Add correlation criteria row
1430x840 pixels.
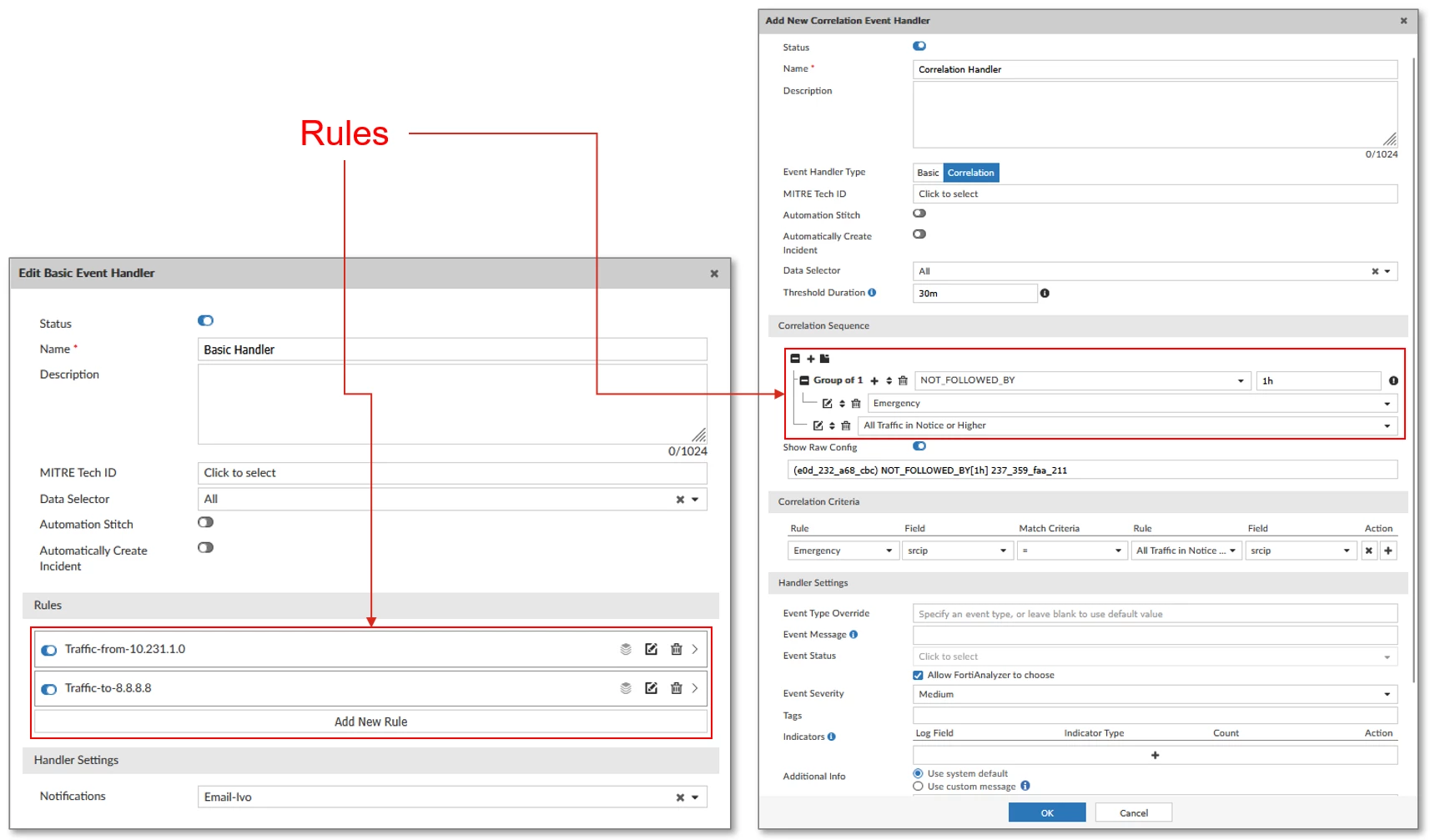pos(1388,551)
